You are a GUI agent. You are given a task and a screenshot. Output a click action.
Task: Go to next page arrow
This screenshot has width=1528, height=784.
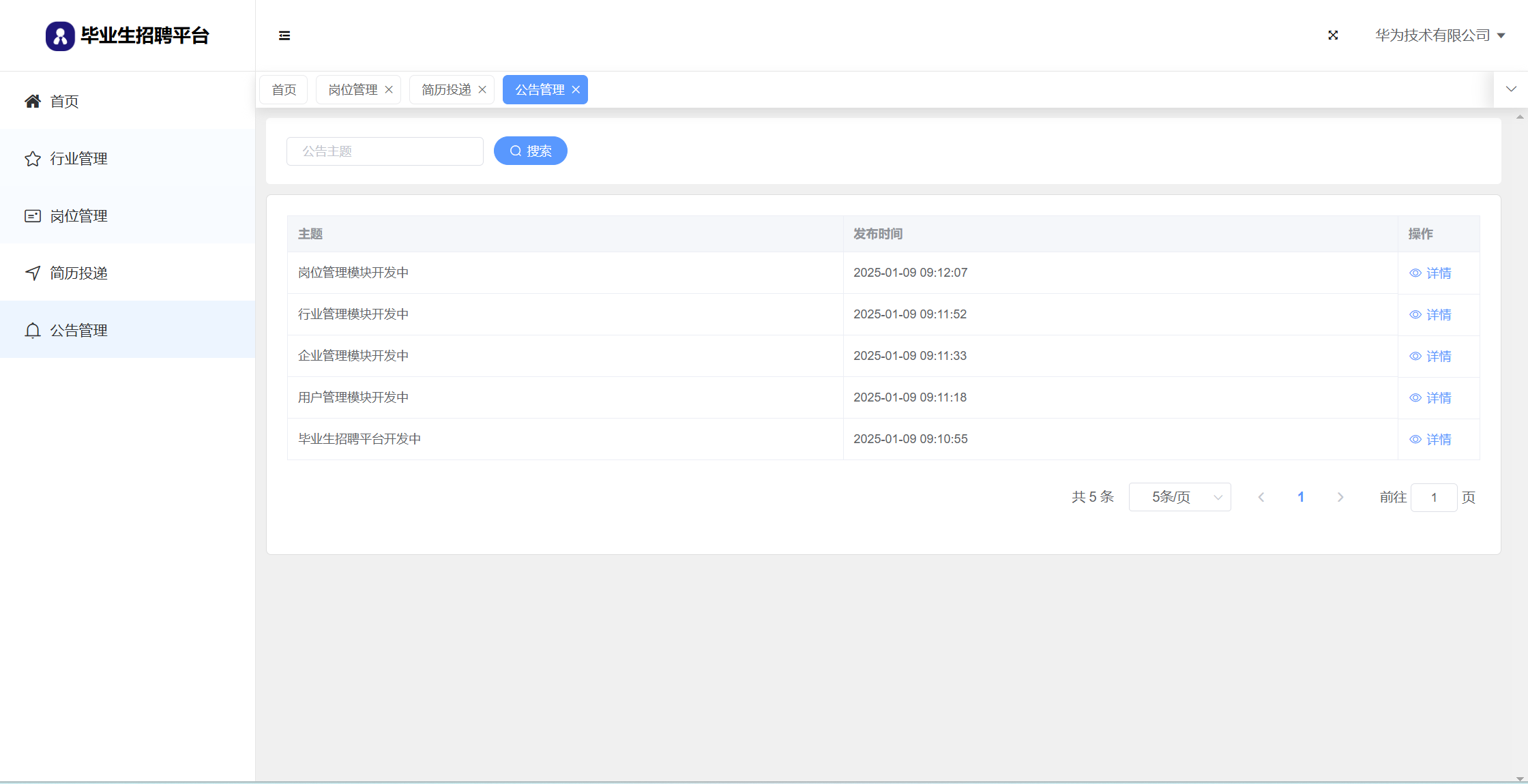point(1340,497)
